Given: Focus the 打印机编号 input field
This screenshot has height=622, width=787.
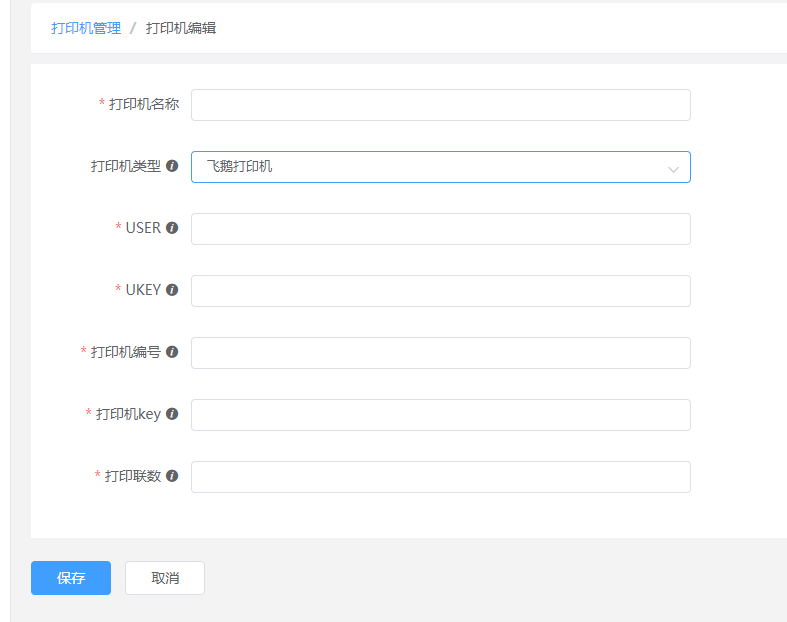Looking at the screenshot, I should click(x=441, y=353).
